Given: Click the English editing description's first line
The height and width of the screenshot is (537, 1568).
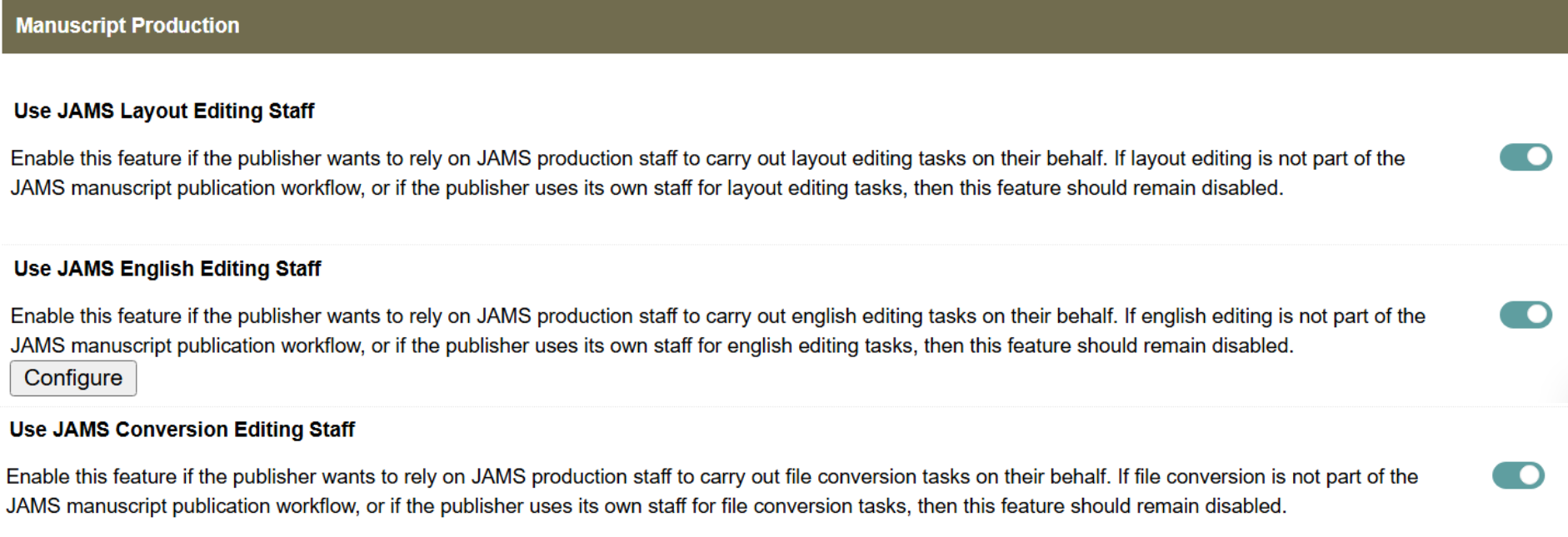Looking at the screenshot, I should point(717,316).
